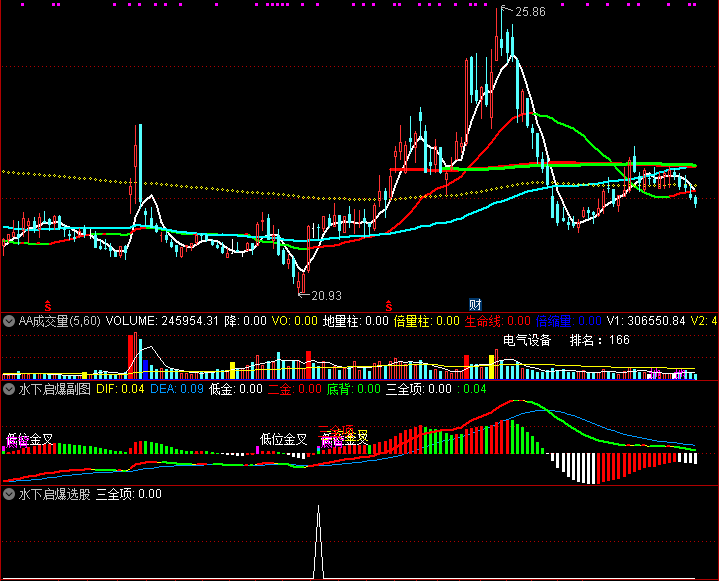Select the 低金: 0.00 readout
Viewport: 719px width, 581px height.
click(x=236, y=389)
